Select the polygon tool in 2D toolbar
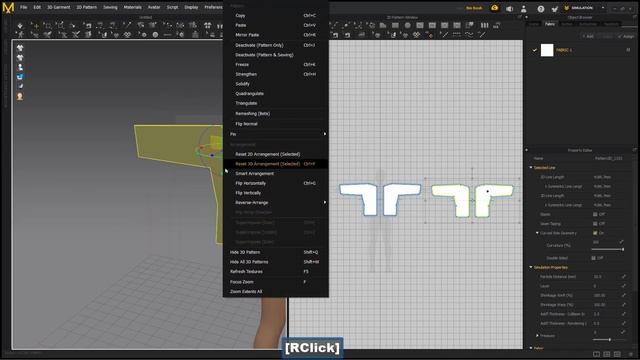Screen dimensions: 640x360 click(x=383, y=25)
